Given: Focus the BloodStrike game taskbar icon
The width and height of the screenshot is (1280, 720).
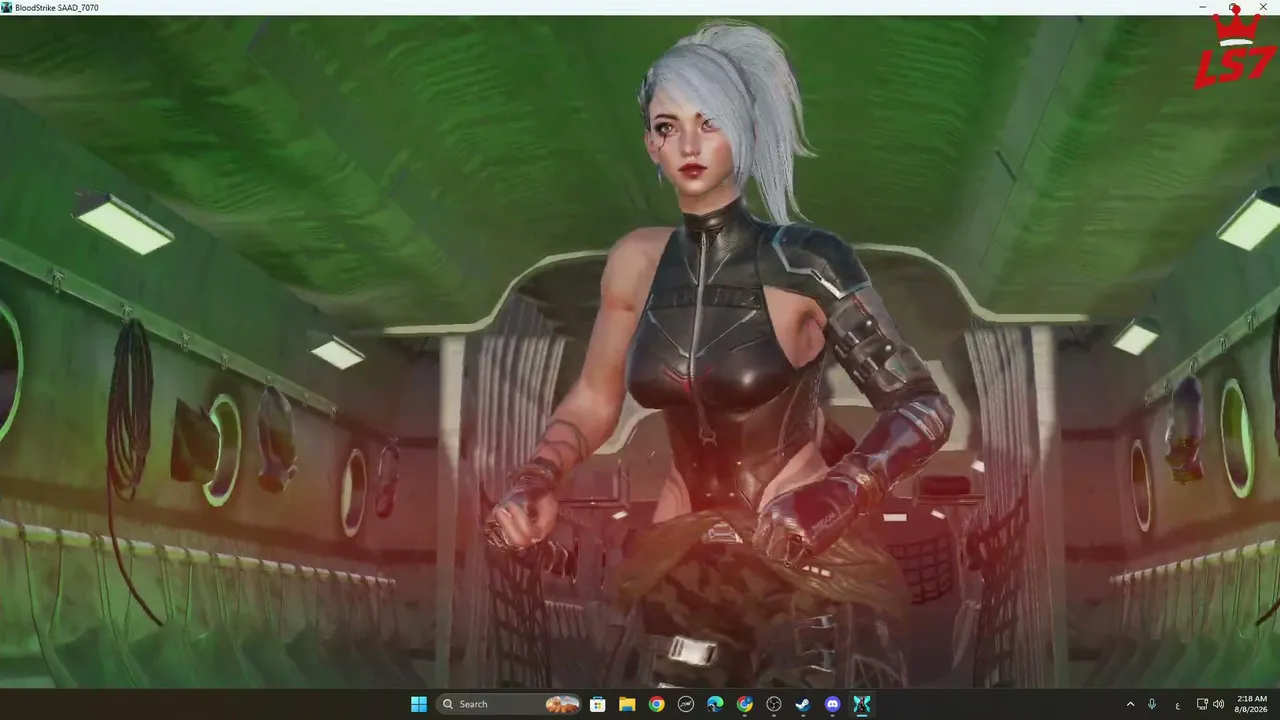Looking at the screenshot, I should 862,704.
